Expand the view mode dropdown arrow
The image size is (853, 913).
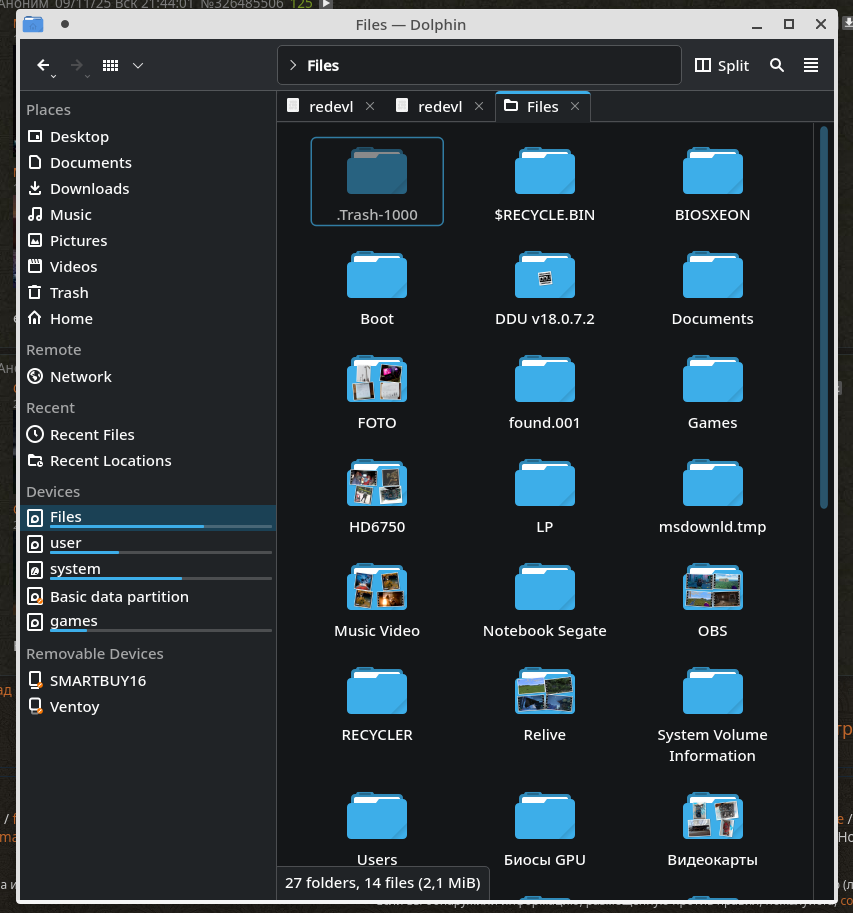138,65
